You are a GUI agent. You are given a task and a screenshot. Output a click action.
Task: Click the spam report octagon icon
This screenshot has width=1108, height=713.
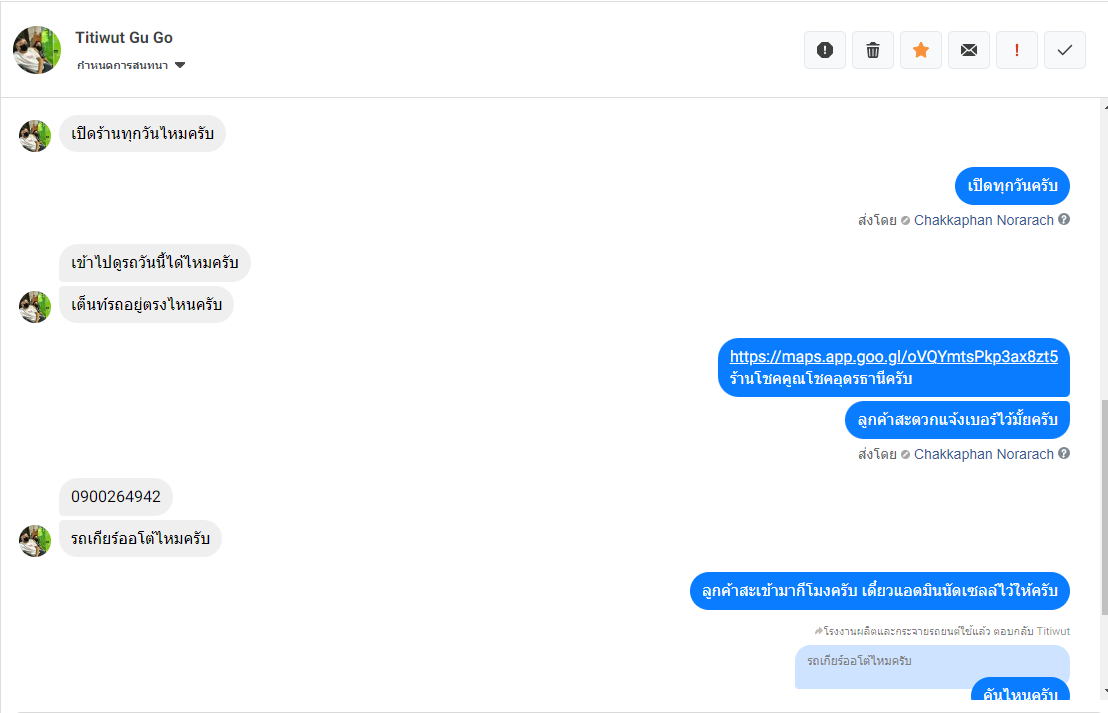pyautogui.click(x=825, y=50)
